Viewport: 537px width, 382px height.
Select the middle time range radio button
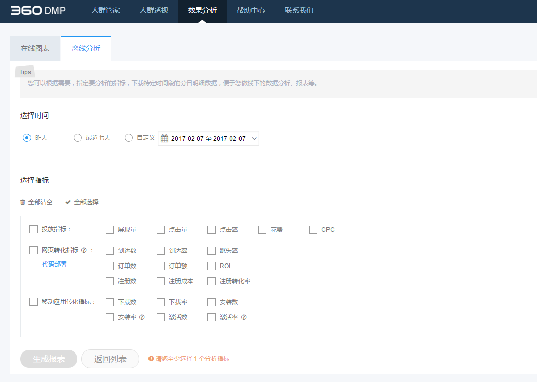(x=78, y=138)
